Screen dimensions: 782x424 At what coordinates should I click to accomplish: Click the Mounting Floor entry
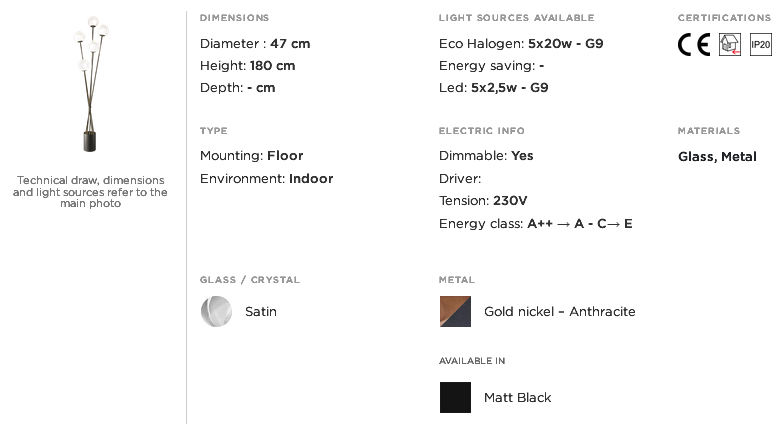click(x=251, y=156)
